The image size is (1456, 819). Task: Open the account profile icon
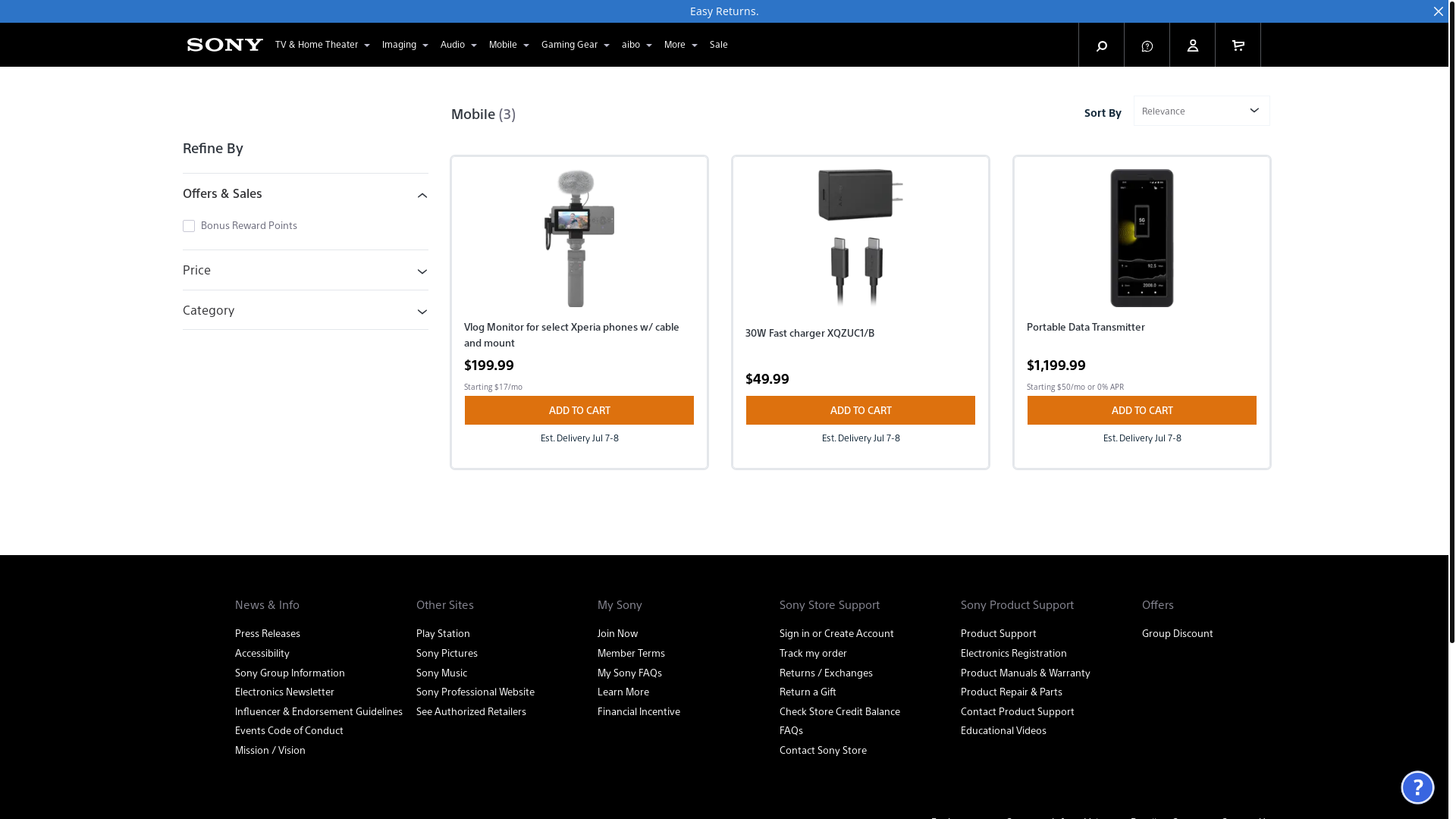(1192, 45)
